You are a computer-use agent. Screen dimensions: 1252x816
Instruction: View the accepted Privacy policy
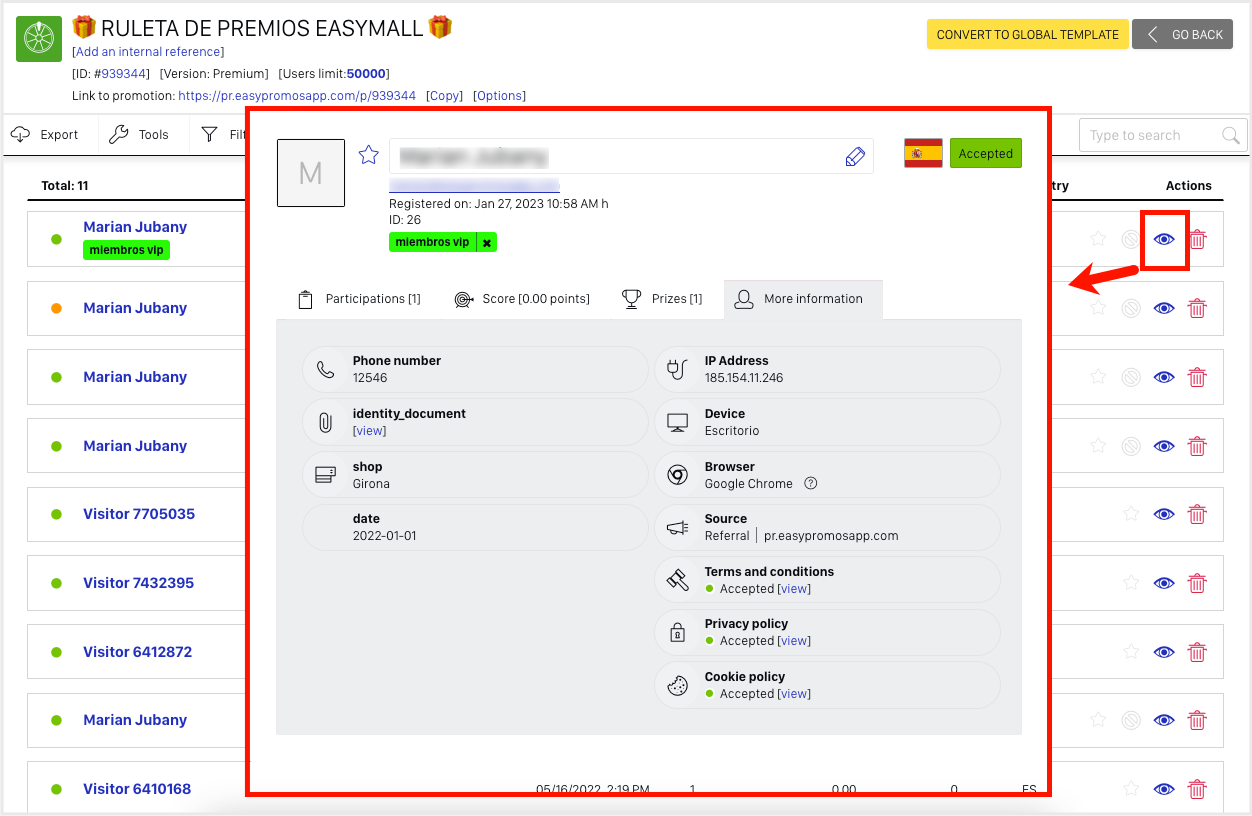(794, 641)
